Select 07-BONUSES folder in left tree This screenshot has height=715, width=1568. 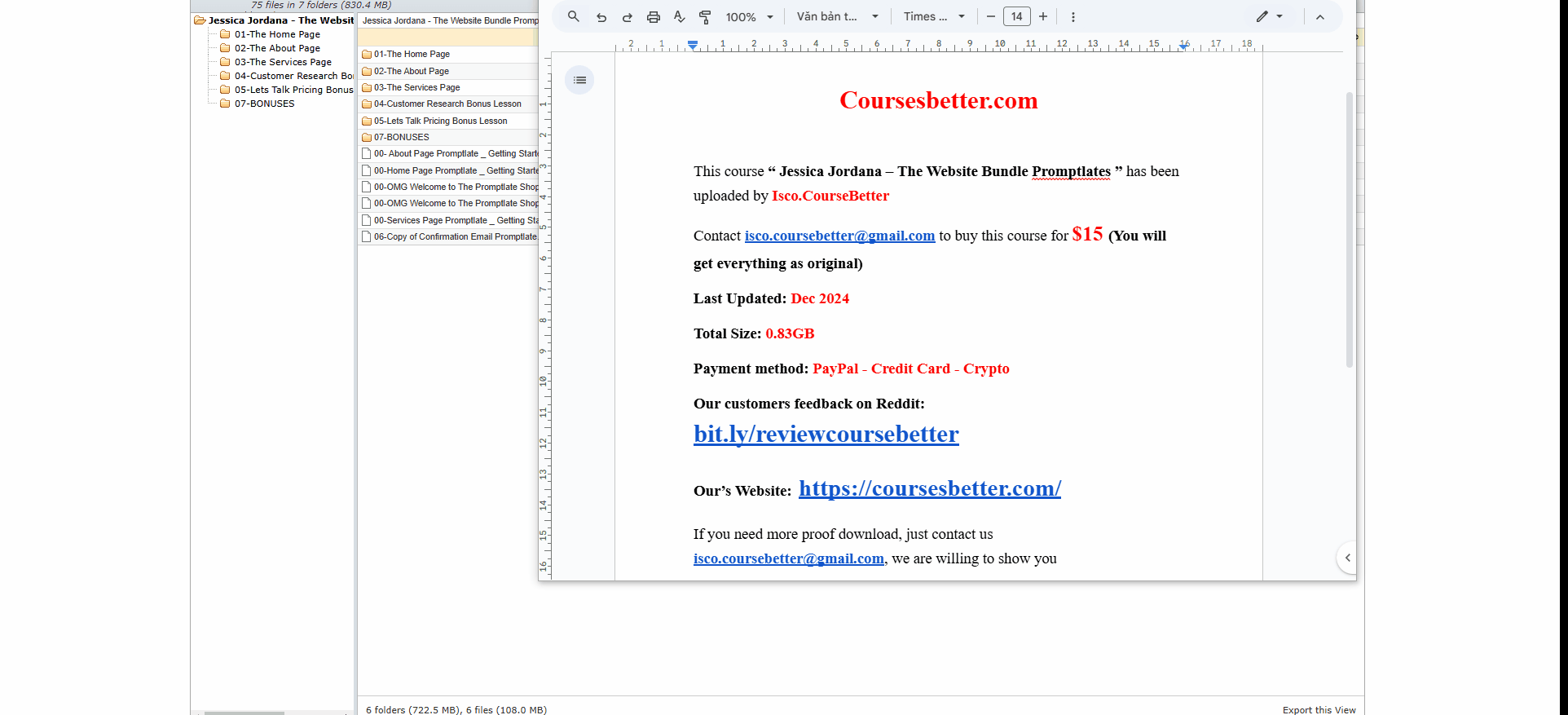(x=264, y=104)
